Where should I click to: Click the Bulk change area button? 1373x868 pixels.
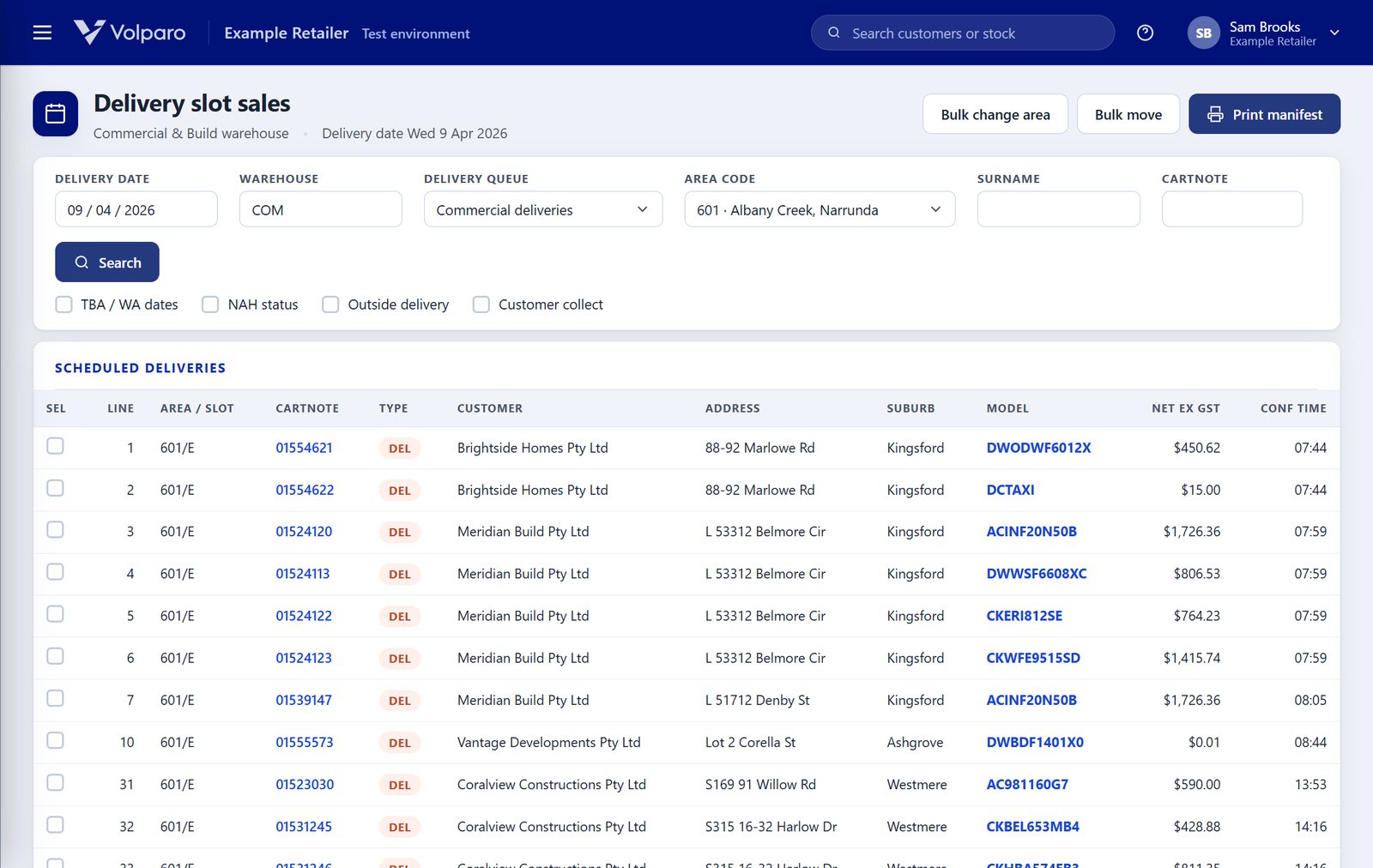click(995, 114)
